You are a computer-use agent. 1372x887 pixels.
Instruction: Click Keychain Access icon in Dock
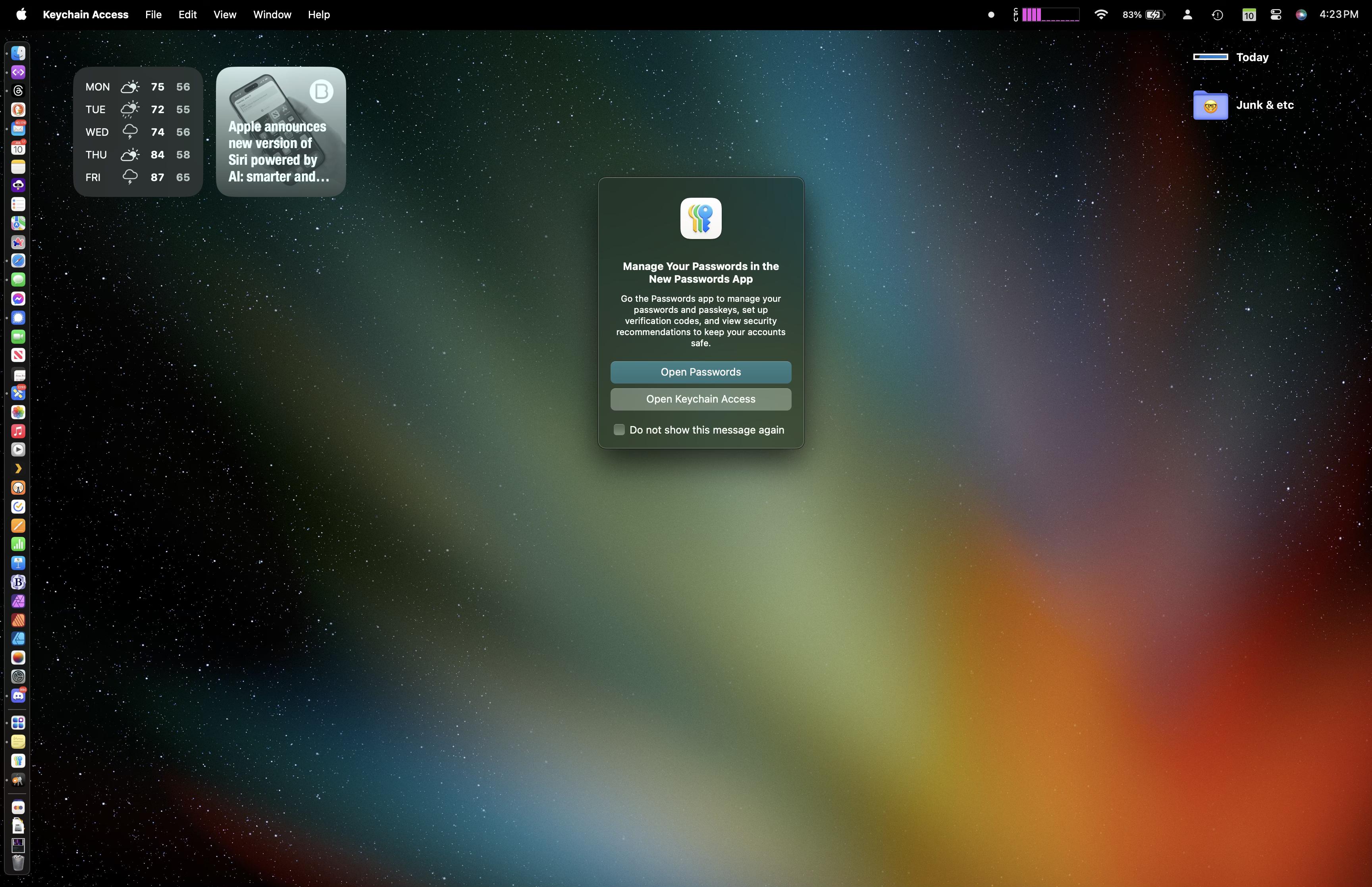click(x=18, y=780)
